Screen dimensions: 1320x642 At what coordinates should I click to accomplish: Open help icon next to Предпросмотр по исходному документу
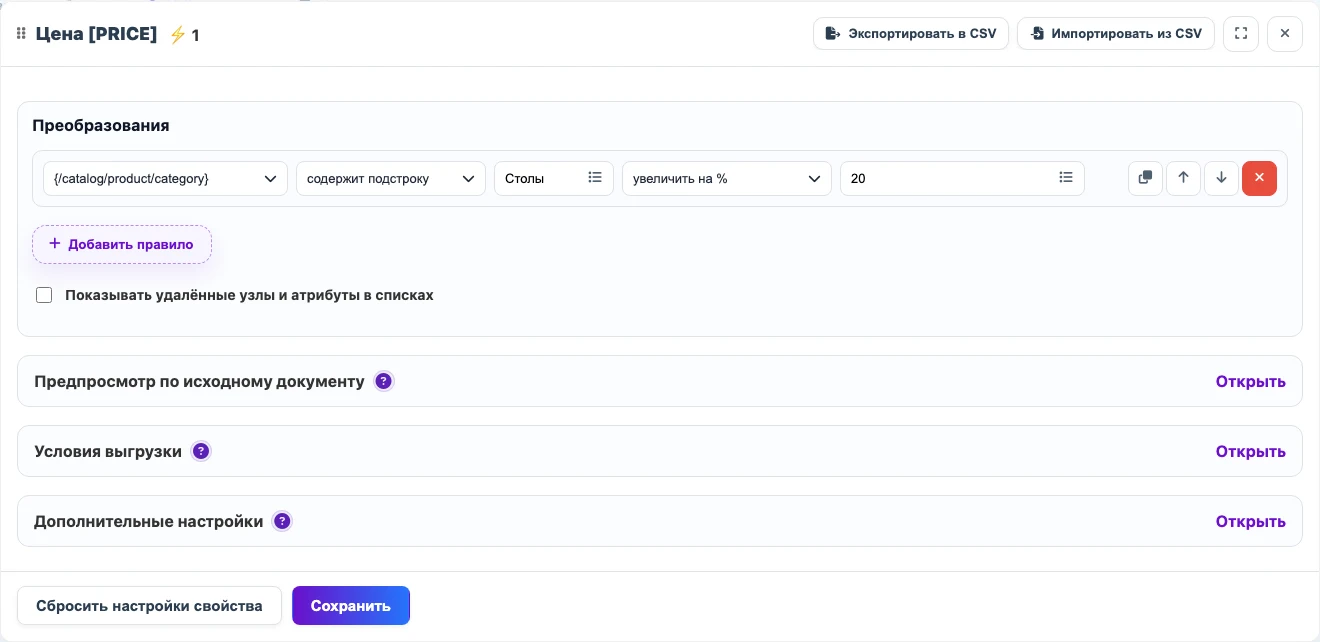tap(384, 381)
